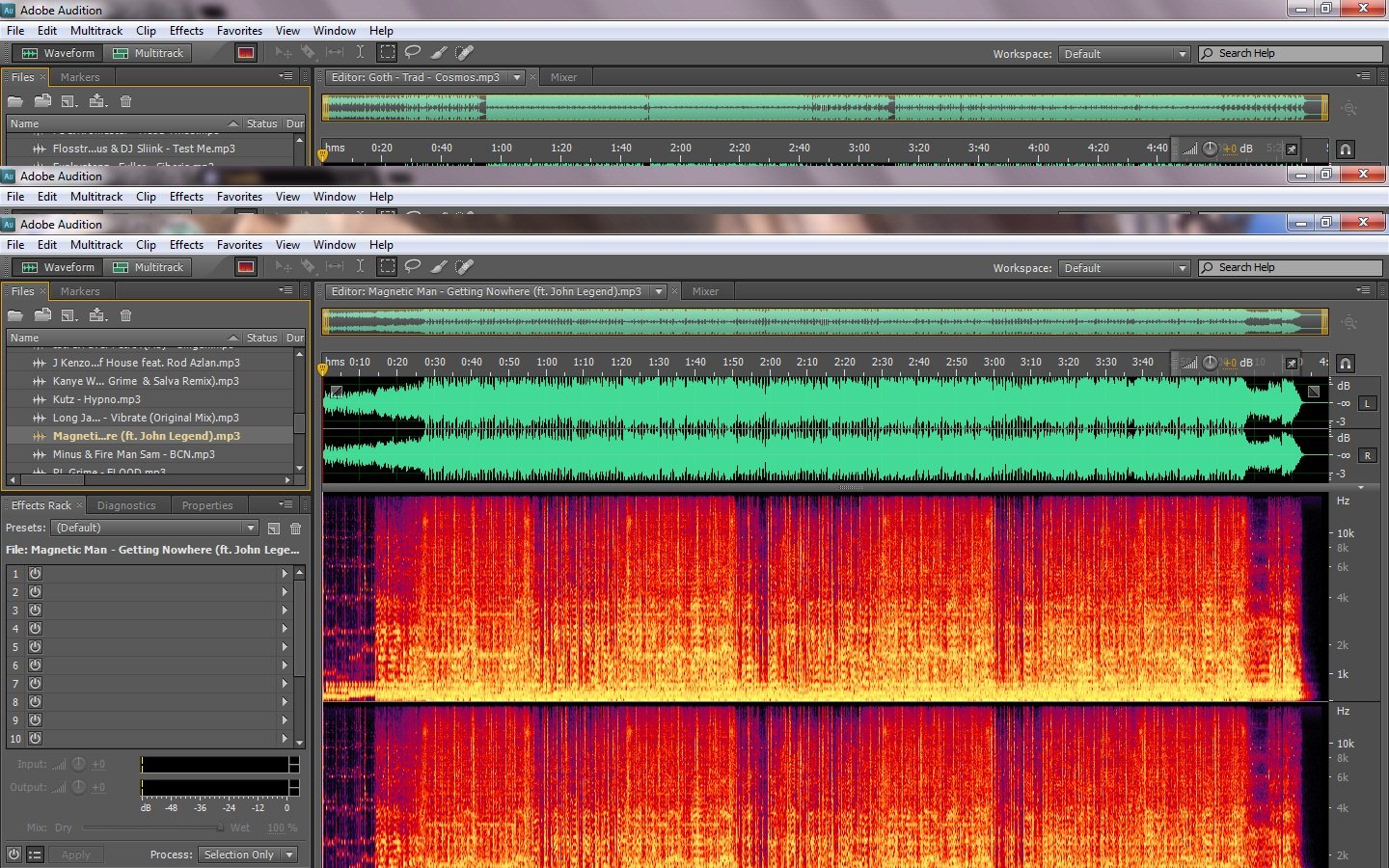Click trash icon in Magnetic Man window's Files panel
The image size is (1389, 868).
[x=125, y=315]
